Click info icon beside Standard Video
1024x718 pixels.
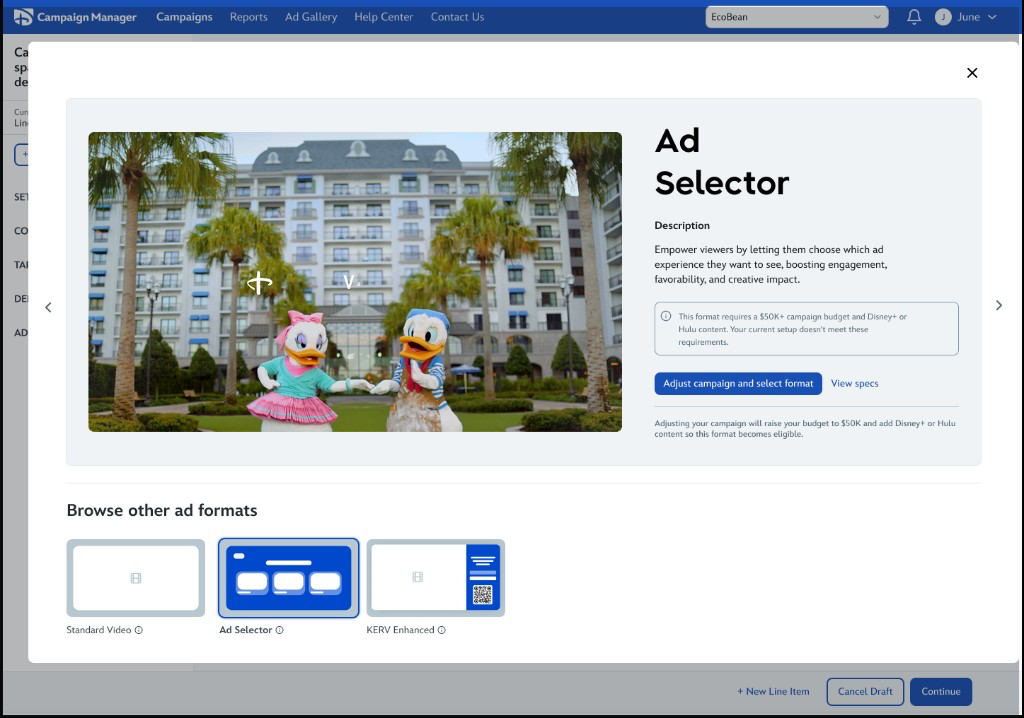(138, 630)
